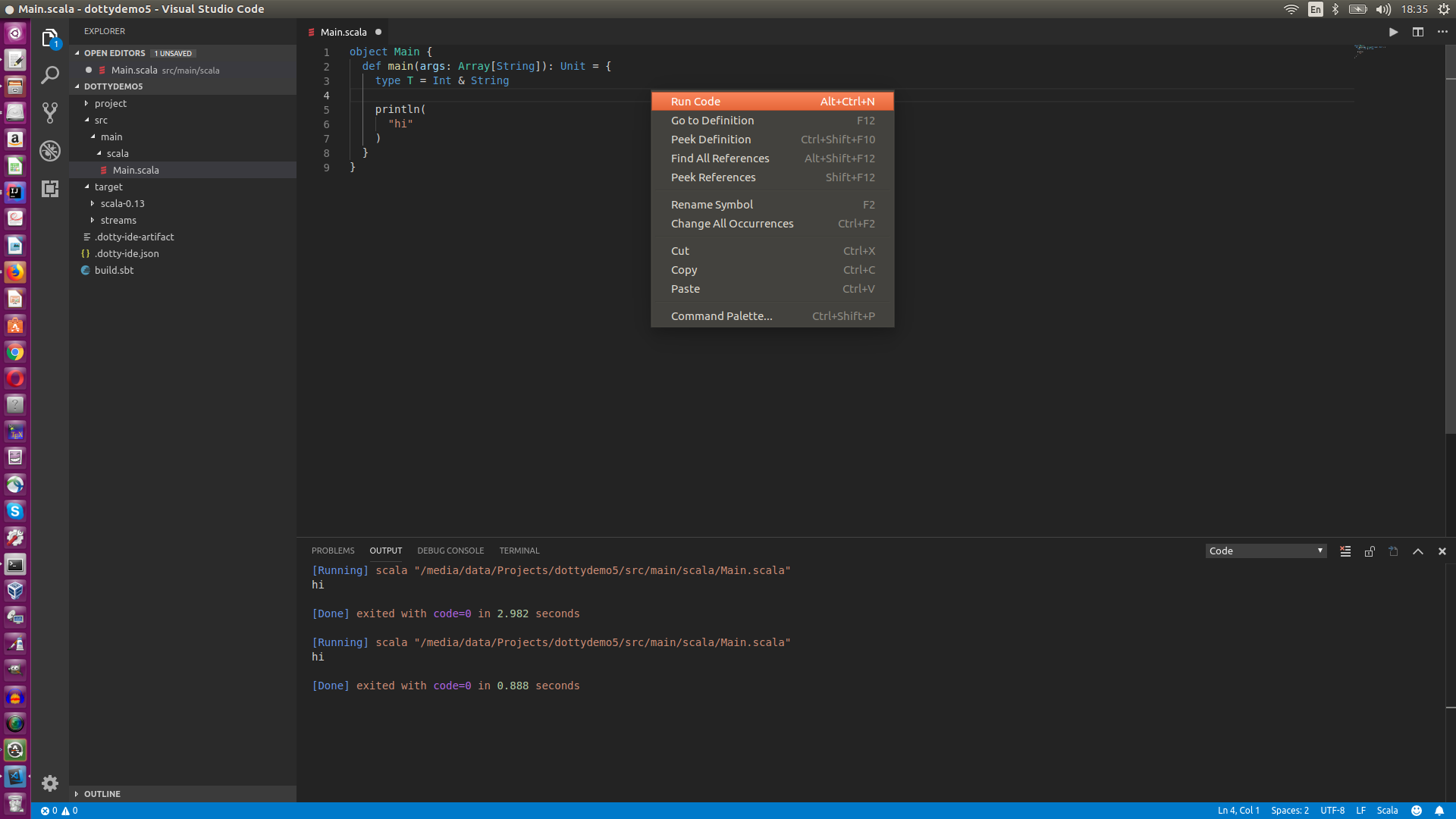The height and width of the screenshot is (819, 1456).
Task: Open the output channel dropdown showing Code
Action: (x=1266, y=551)
